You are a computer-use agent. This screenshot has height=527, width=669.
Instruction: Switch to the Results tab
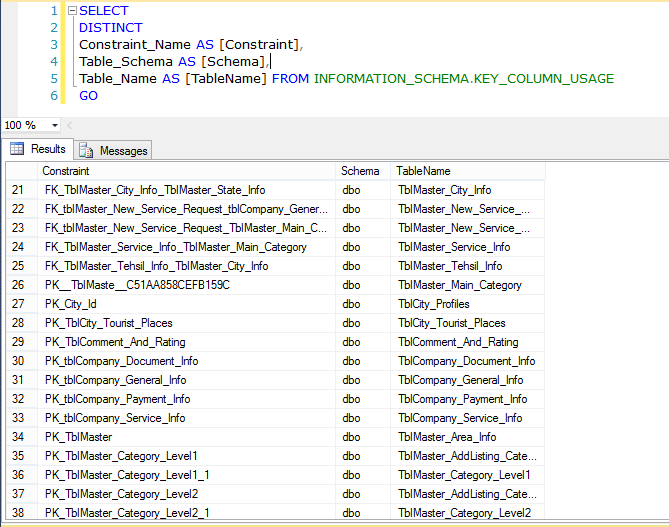47,149
